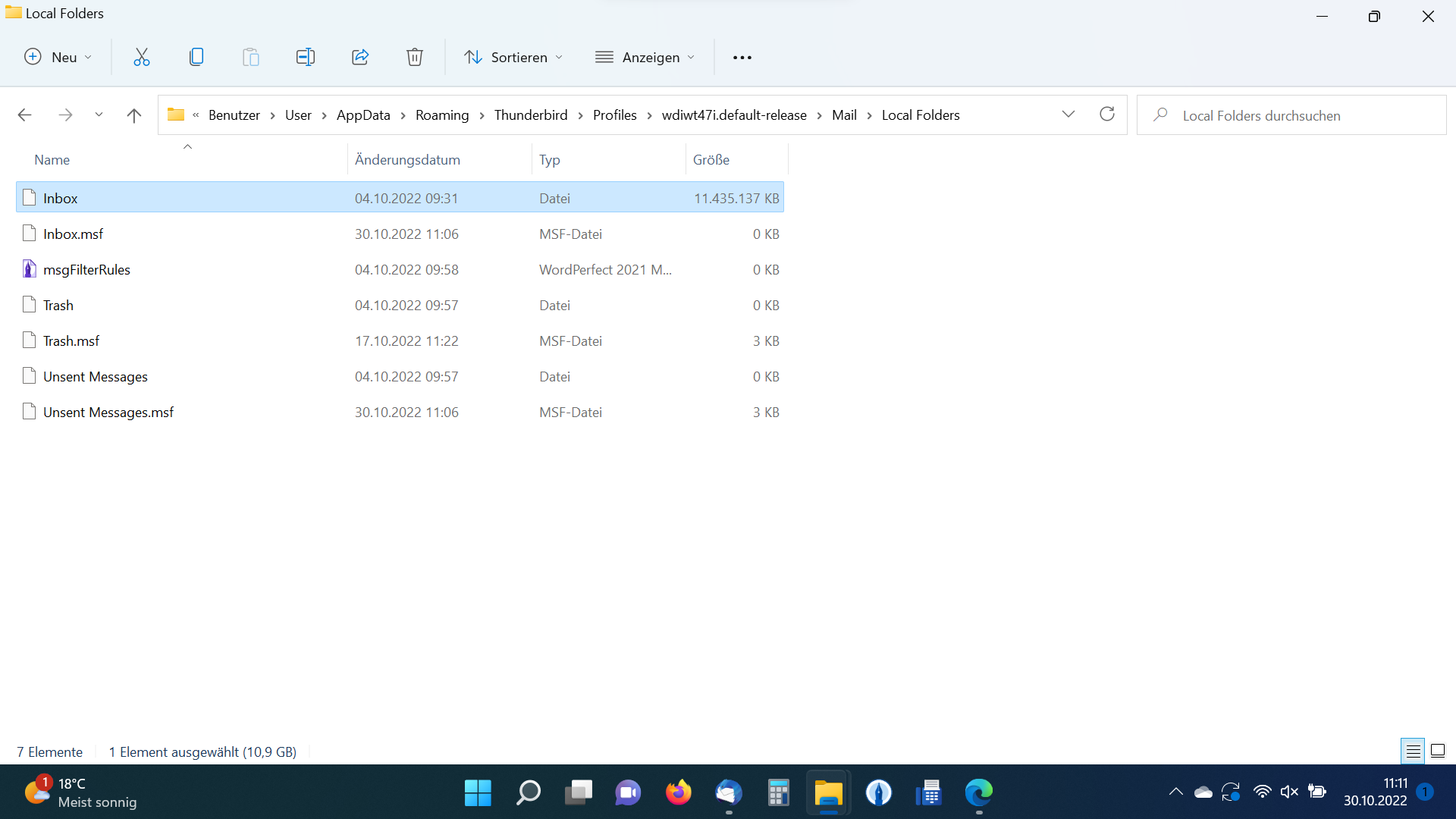The height and width of the screenshot is (819, 1456).
Task: Click Thunderbird in the breadcrumb path
Action: tap(531, 115)
